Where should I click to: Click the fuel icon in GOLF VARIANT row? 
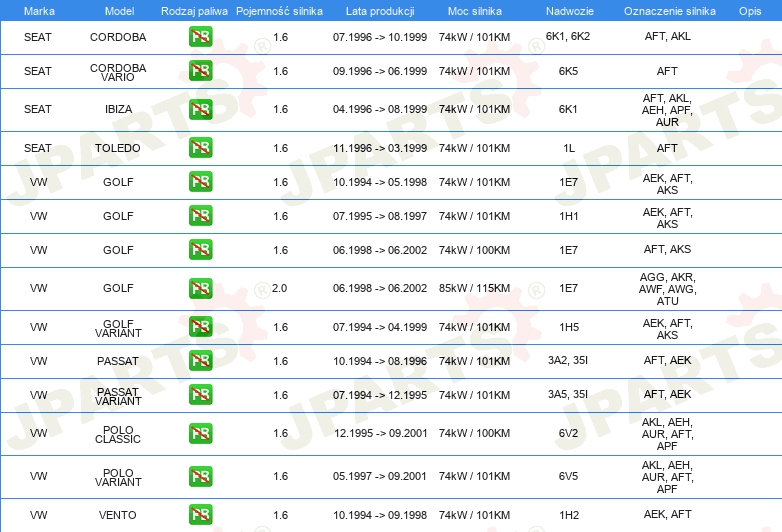point(200,327)
